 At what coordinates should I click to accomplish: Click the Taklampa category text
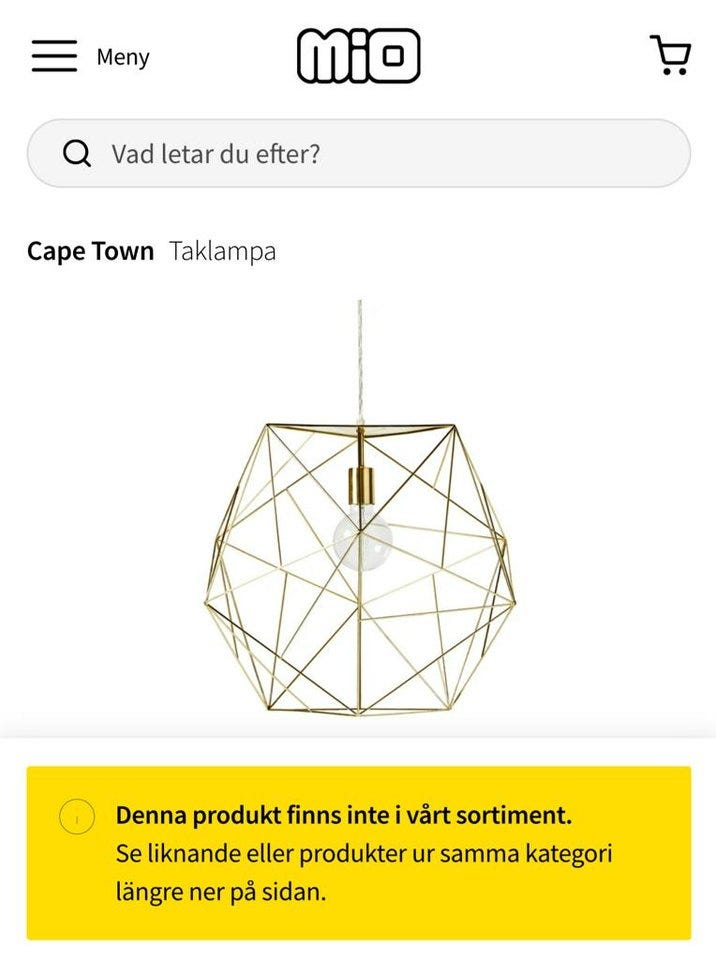pyautogui.click(x=222, y=251)
